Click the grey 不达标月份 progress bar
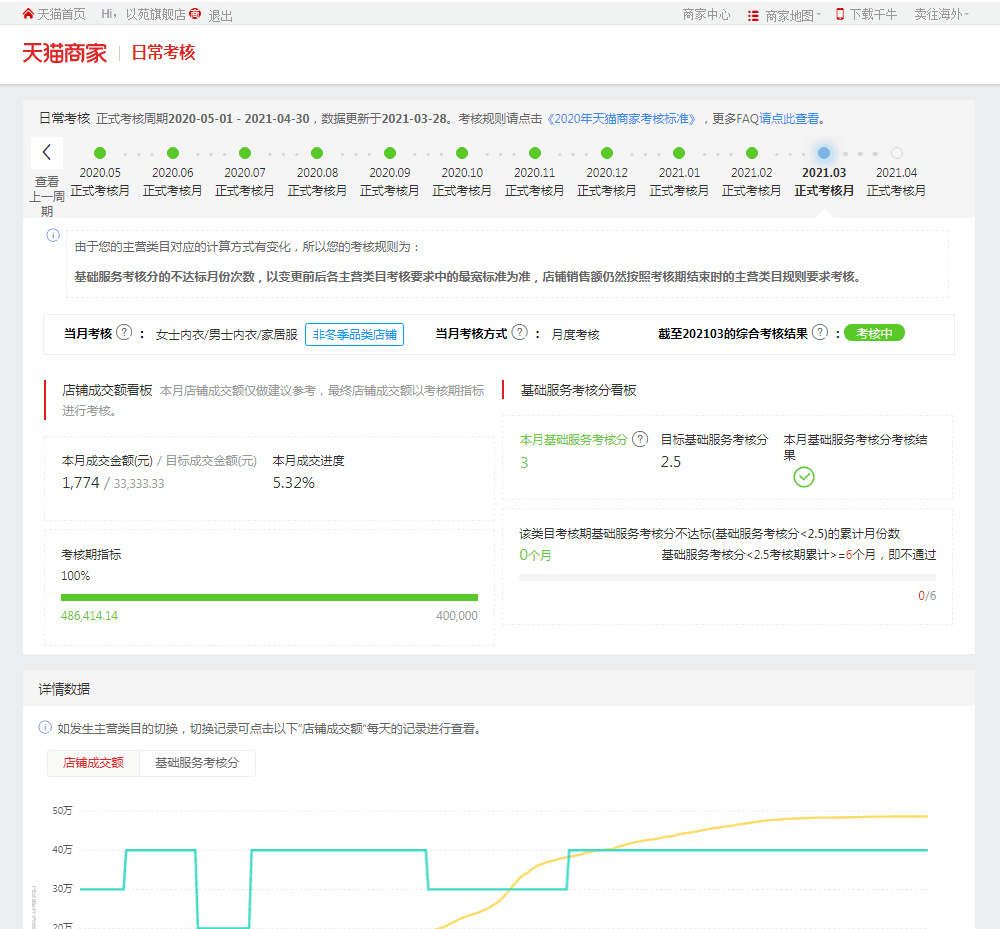 click(727, 577)
